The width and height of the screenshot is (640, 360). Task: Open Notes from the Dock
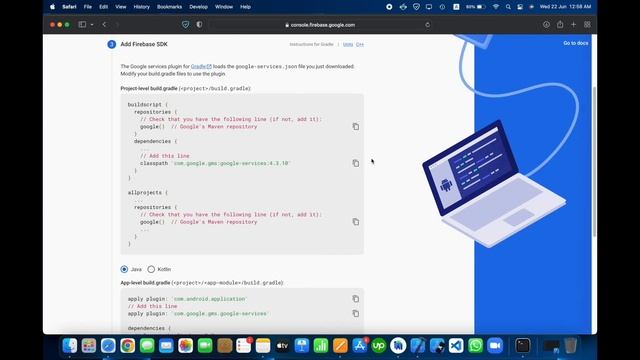tap(263, 346)
